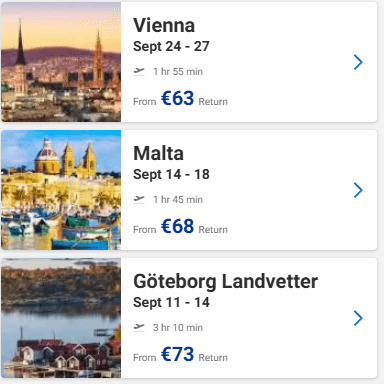Click the €63 return price

[177, 98]
